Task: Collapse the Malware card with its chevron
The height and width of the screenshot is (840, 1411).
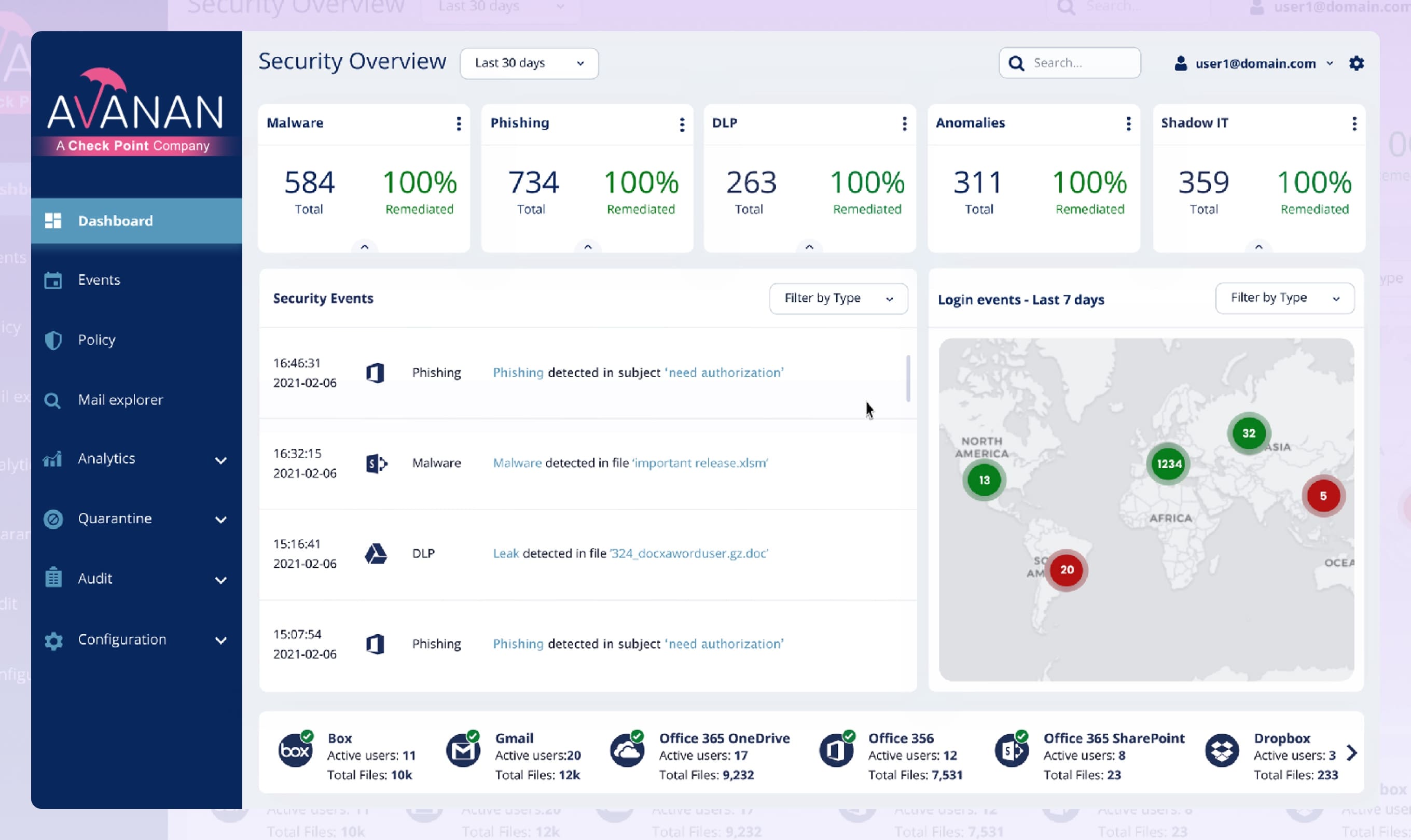Action: pyautogui.click(x=364, y=246)
